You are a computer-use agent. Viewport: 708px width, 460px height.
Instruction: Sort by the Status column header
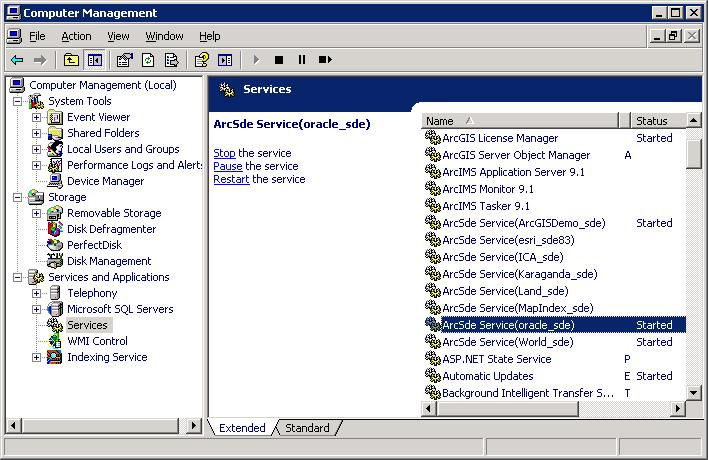tap(658, 121)
